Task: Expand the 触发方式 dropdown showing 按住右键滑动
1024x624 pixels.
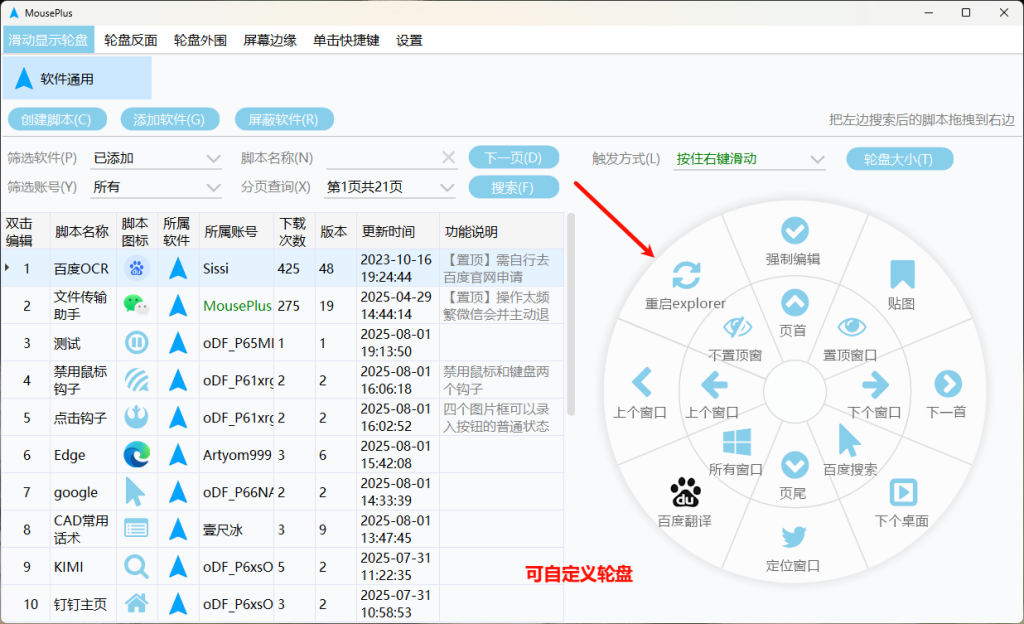Action: [x=748, y=158]
